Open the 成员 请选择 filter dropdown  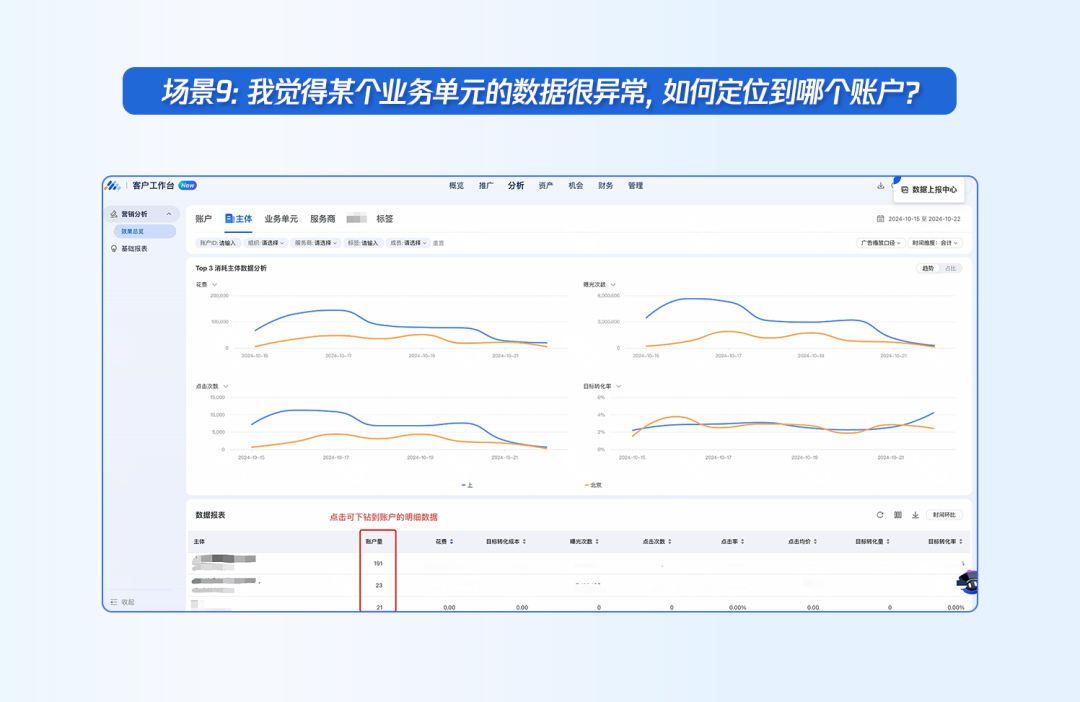click(408, 243)
